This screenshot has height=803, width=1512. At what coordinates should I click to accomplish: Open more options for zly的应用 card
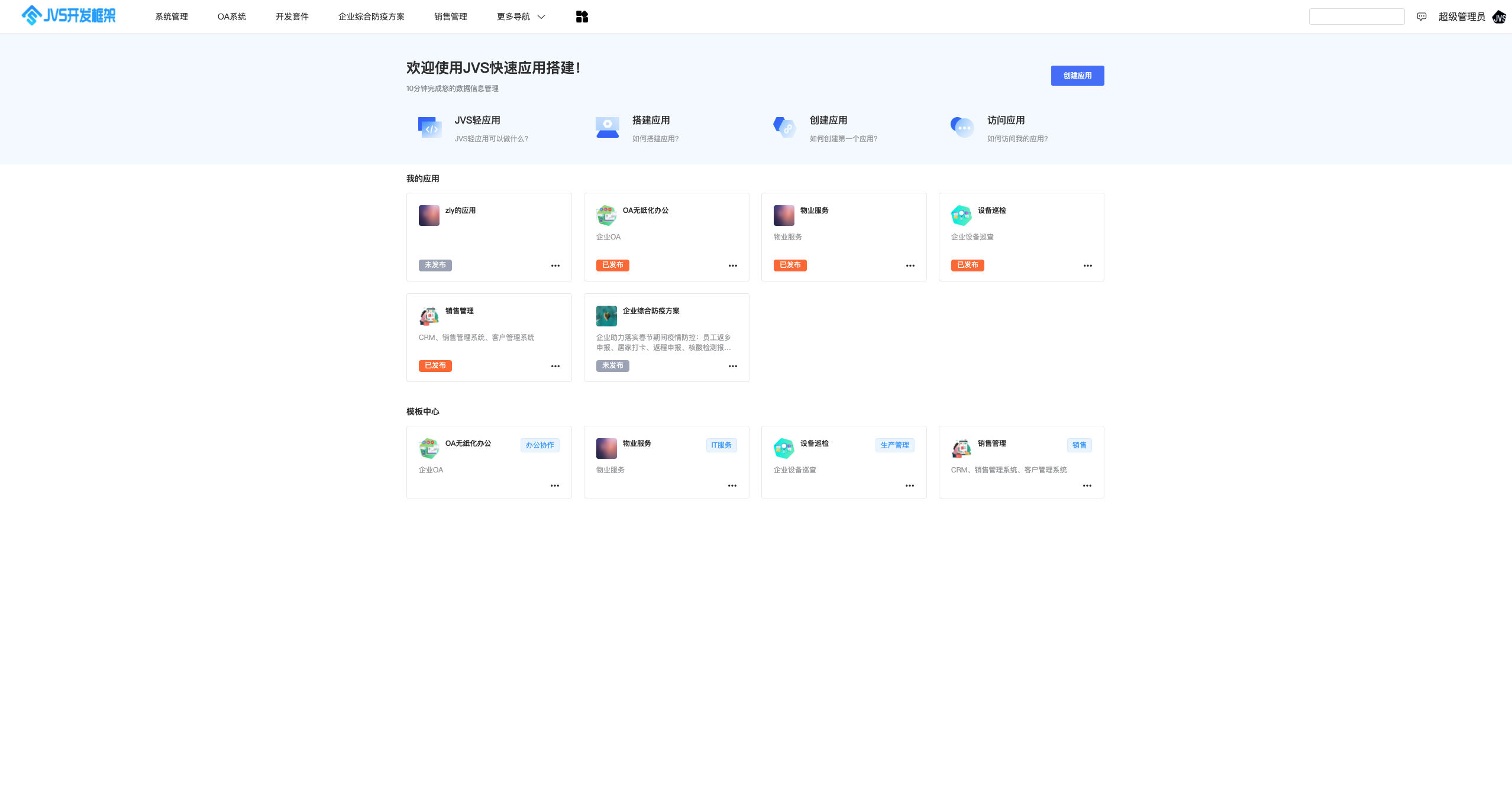tap(555, 265)
